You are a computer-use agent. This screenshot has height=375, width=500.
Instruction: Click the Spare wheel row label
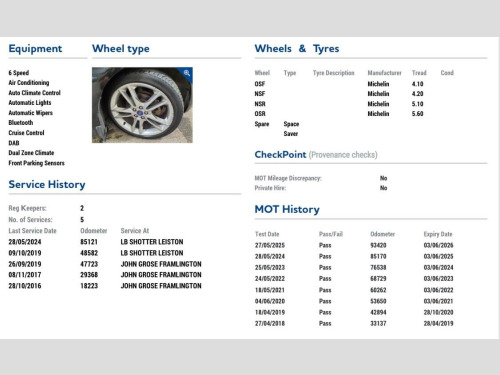coord(262,124)
